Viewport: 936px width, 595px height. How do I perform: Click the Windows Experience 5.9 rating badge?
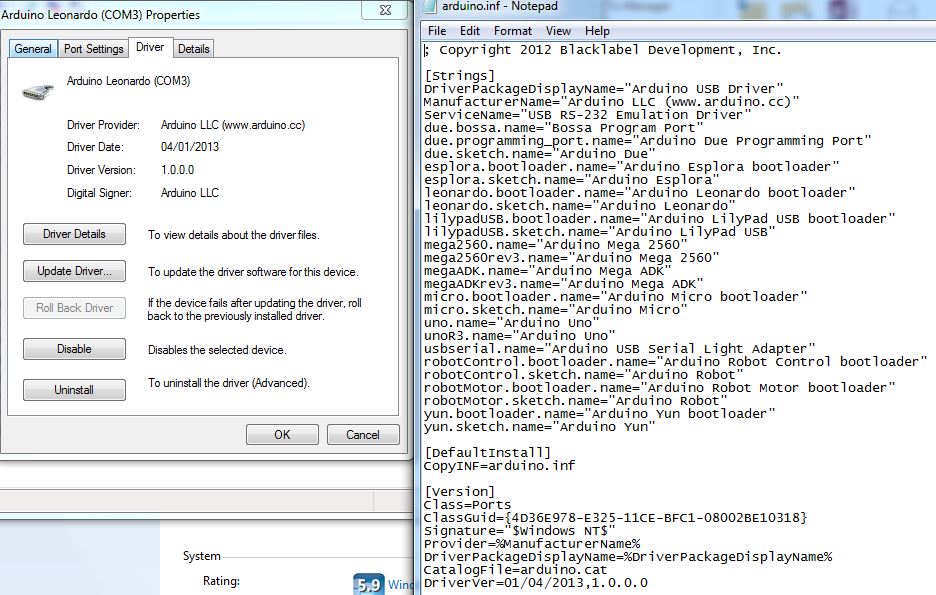[368, 585]
